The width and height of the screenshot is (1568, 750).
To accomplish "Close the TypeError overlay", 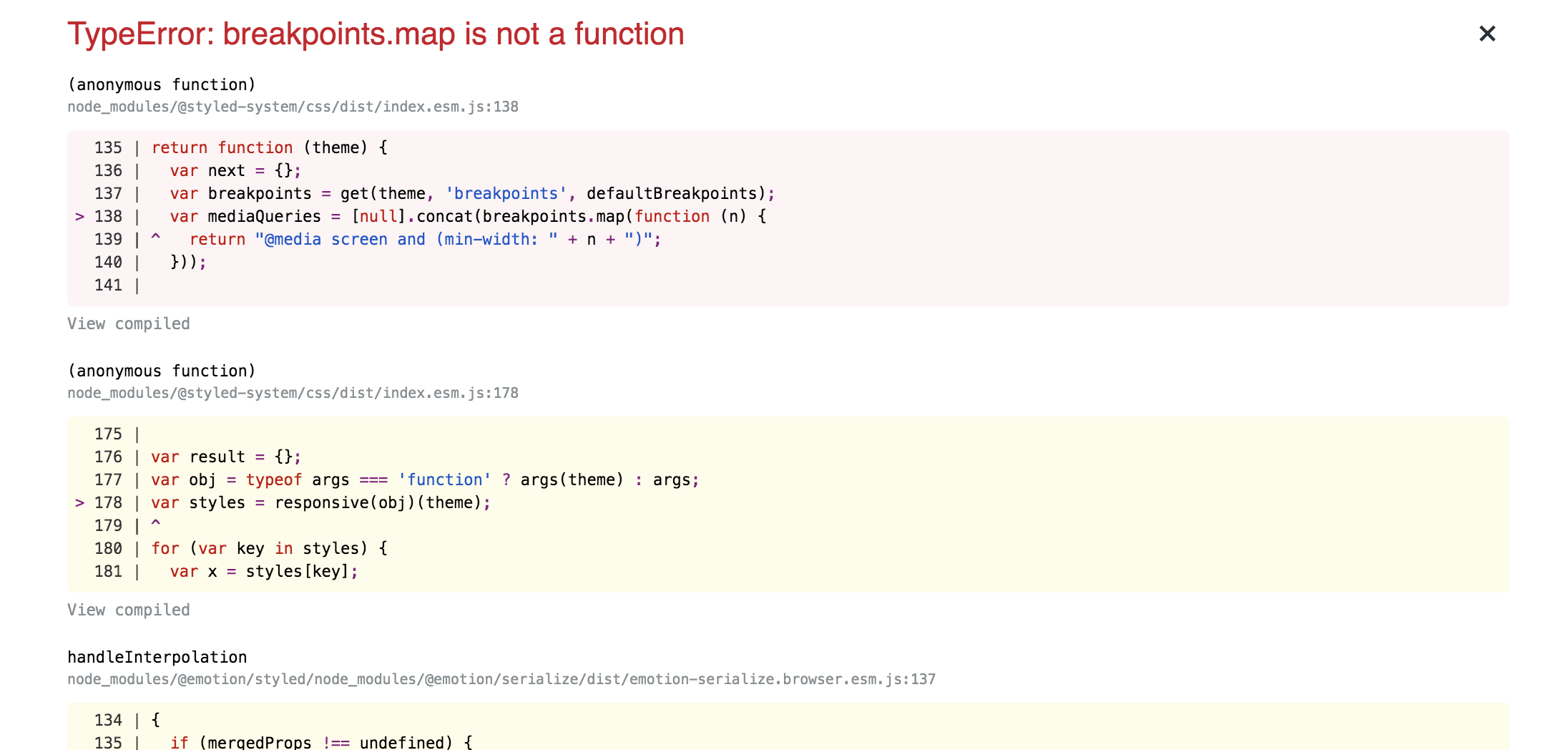I will (x=1486, y=34).
